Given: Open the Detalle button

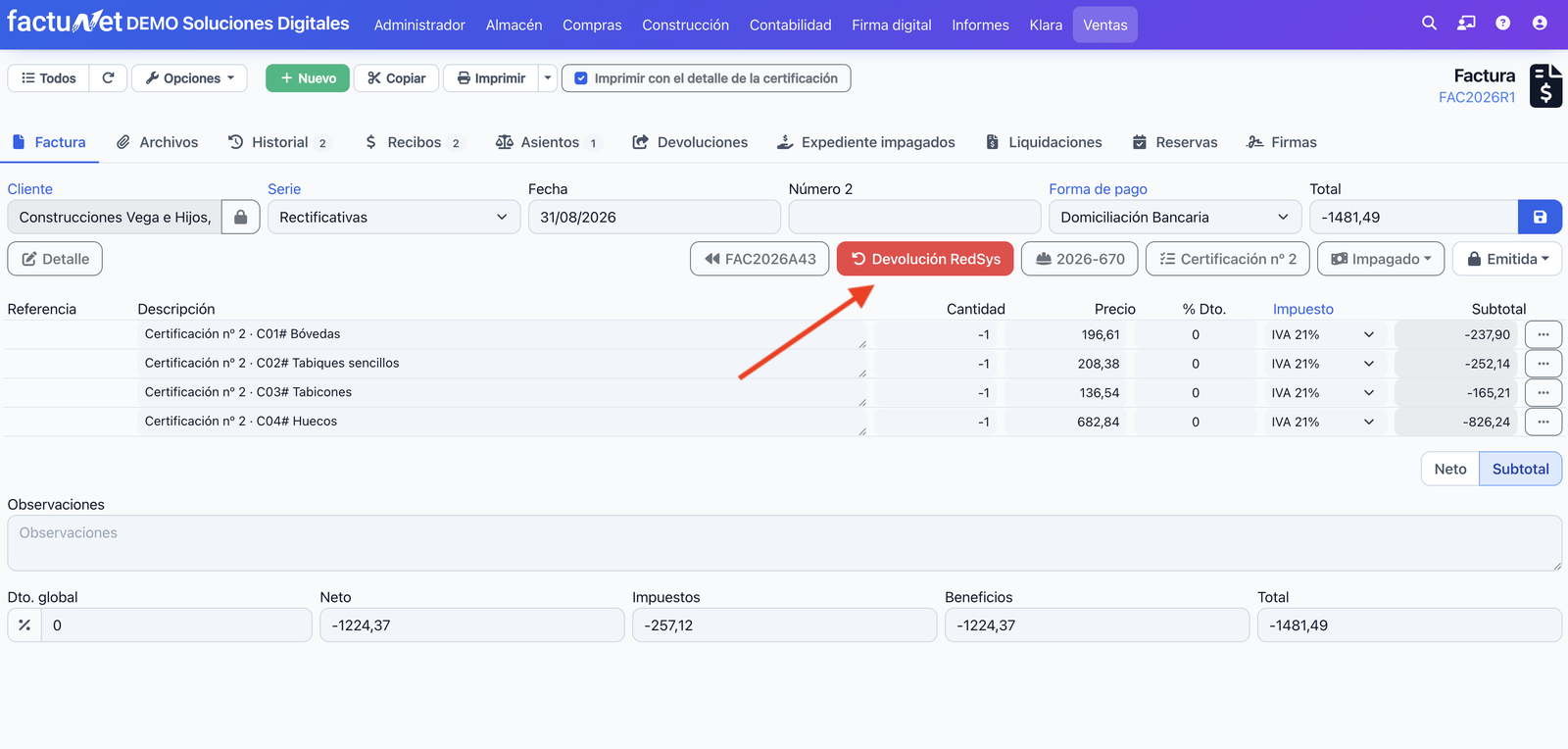Looking at the screenshot, I should [55, 259].
